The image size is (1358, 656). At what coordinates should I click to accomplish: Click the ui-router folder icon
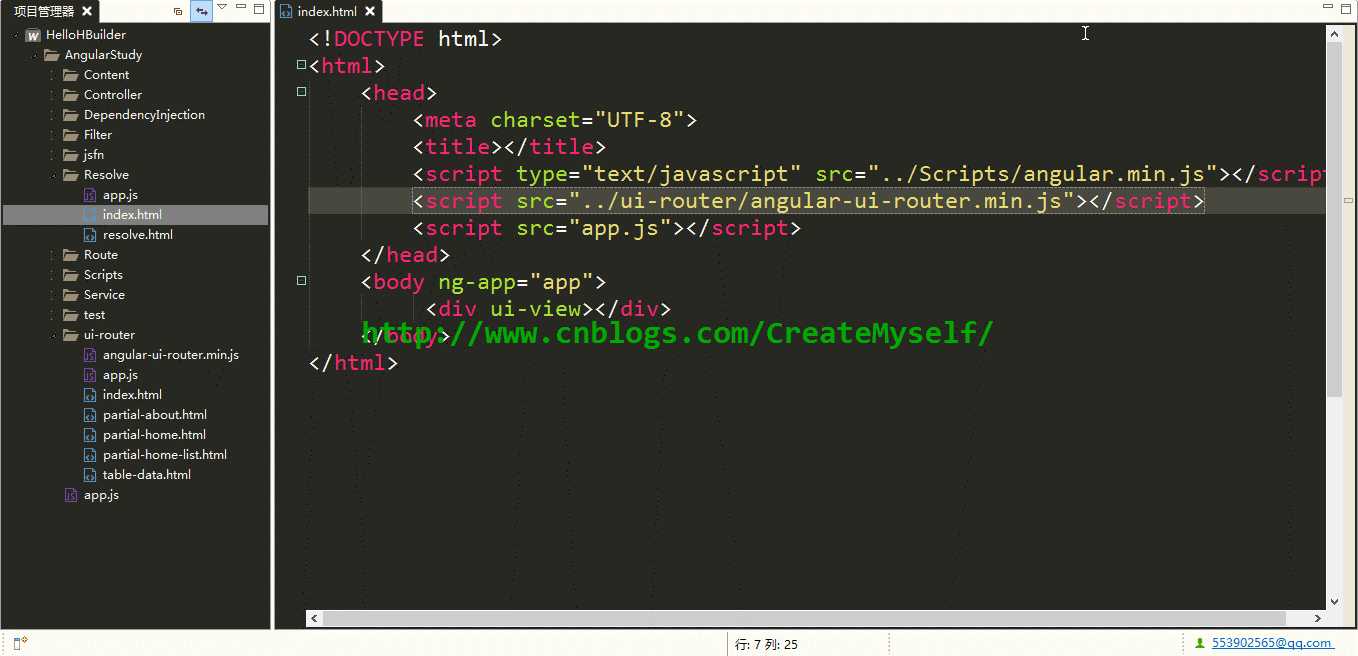[70, 335]
